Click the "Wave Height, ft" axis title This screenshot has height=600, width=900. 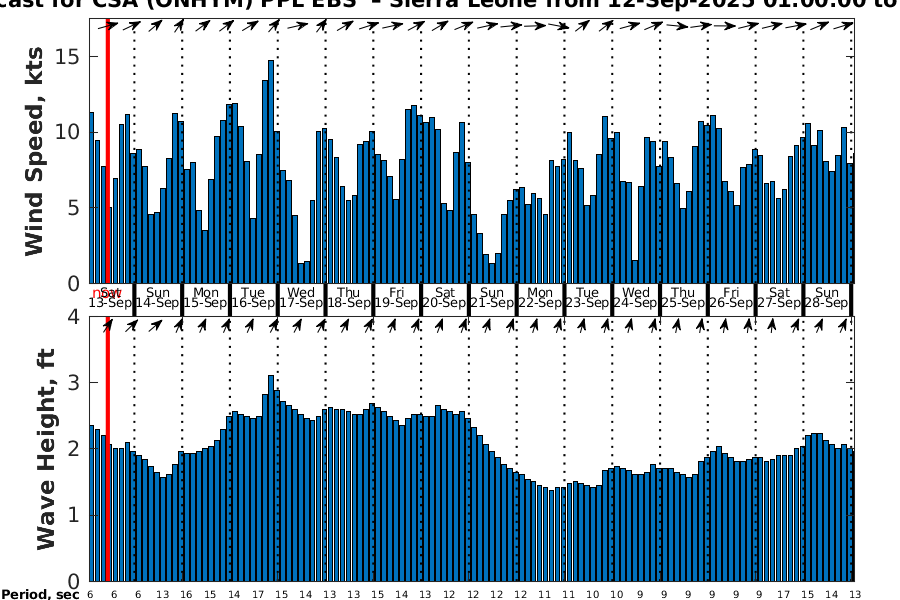[x=46, y=449]
